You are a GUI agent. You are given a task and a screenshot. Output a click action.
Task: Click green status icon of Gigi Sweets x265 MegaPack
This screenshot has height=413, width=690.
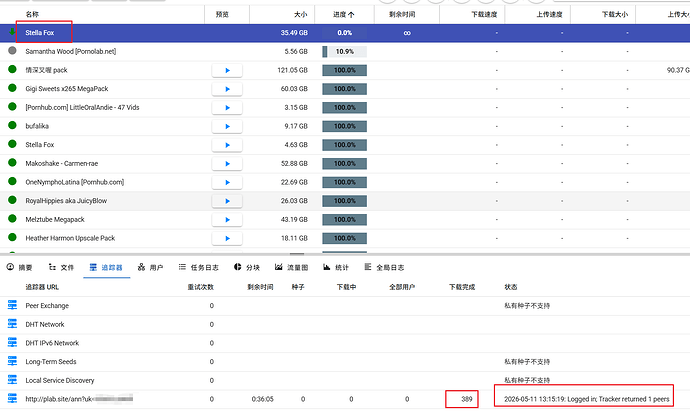pos(12,88)
